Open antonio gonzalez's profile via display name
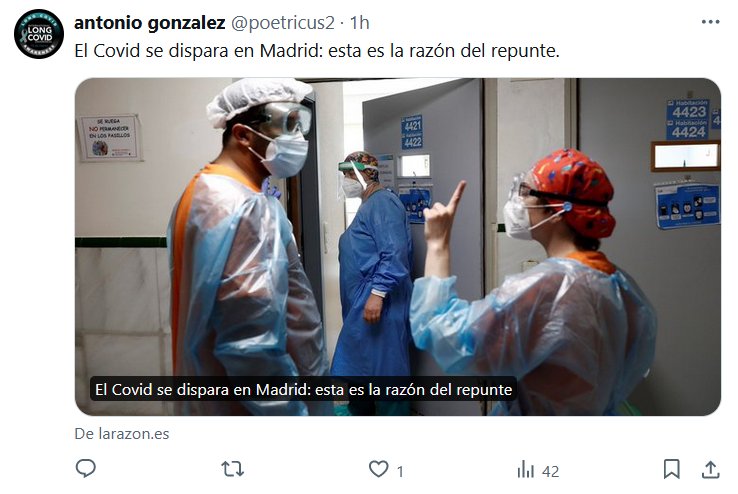 (x=150, y=23)
